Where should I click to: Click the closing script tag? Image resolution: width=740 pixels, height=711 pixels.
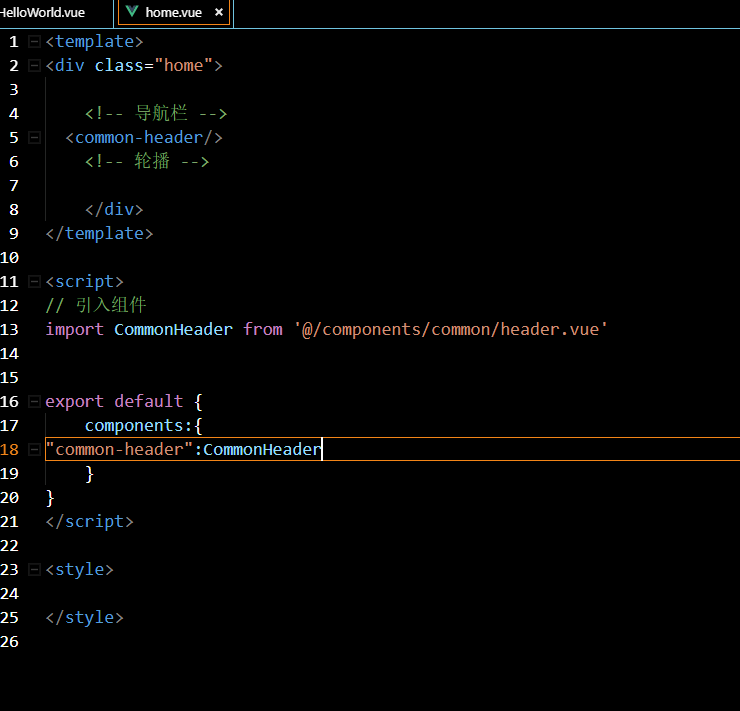(x=90, y=522)
